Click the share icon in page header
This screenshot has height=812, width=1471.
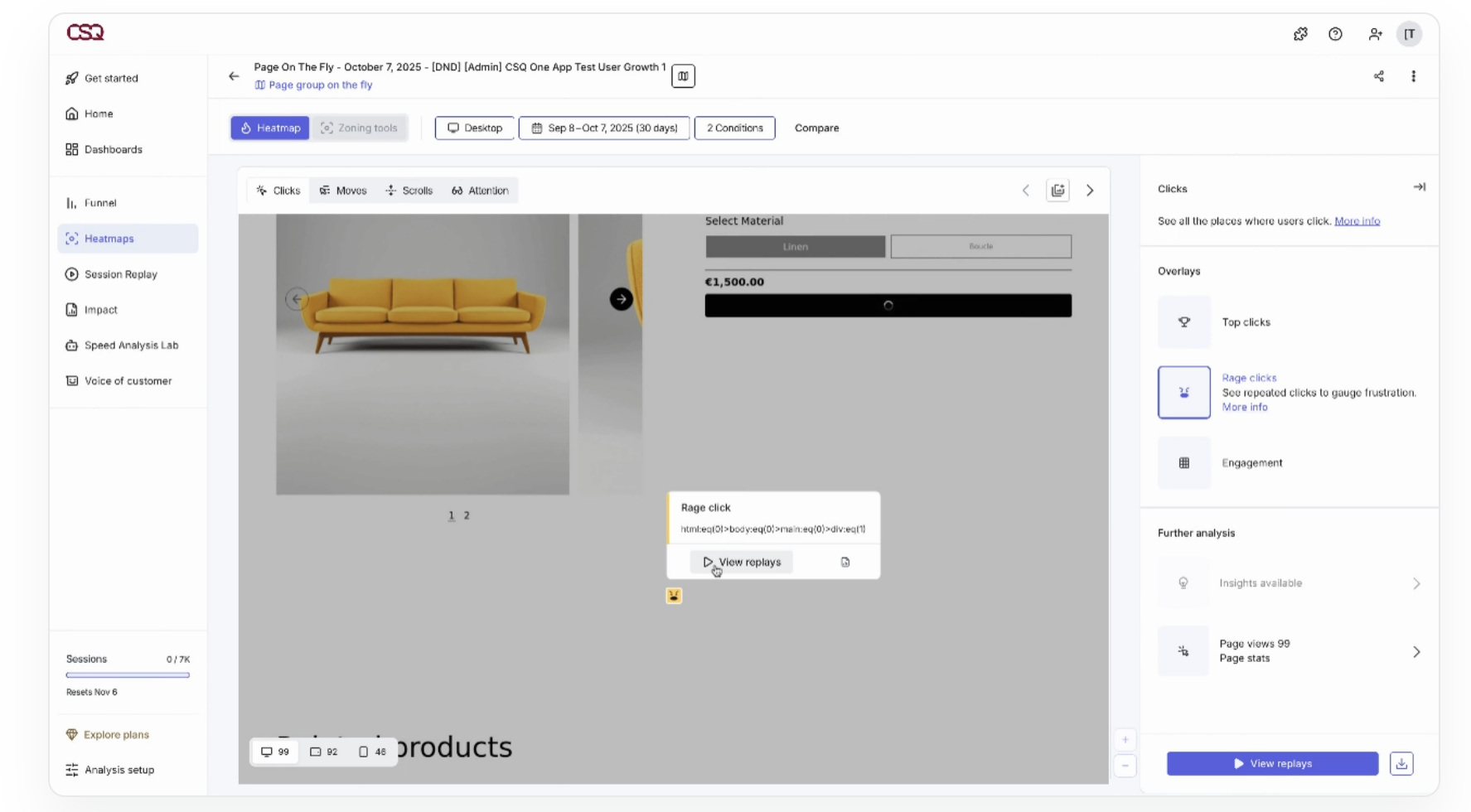[1378, 76]
